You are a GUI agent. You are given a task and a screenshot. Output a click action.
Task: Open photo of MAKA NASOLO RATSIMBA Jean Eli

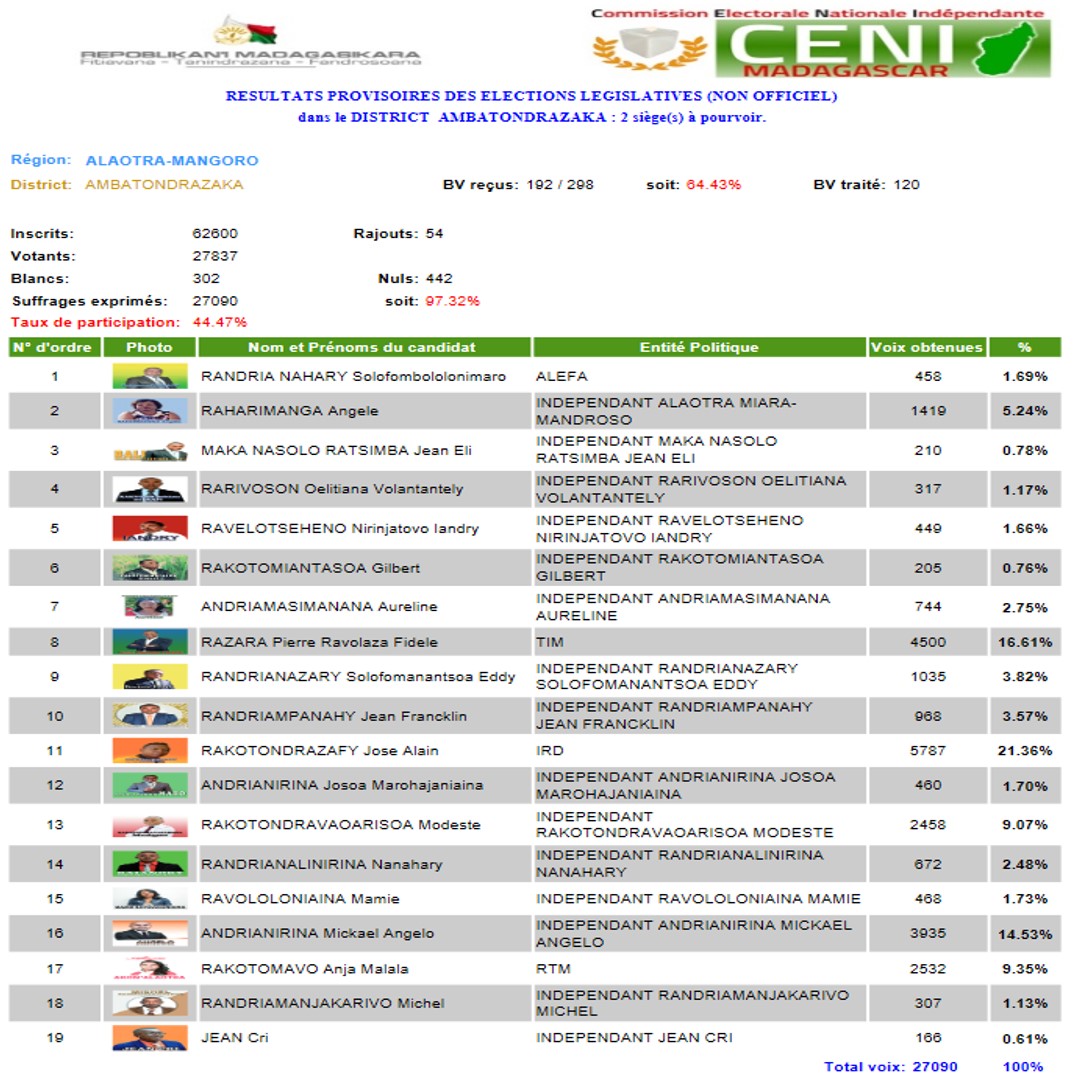tap(150, 451)
